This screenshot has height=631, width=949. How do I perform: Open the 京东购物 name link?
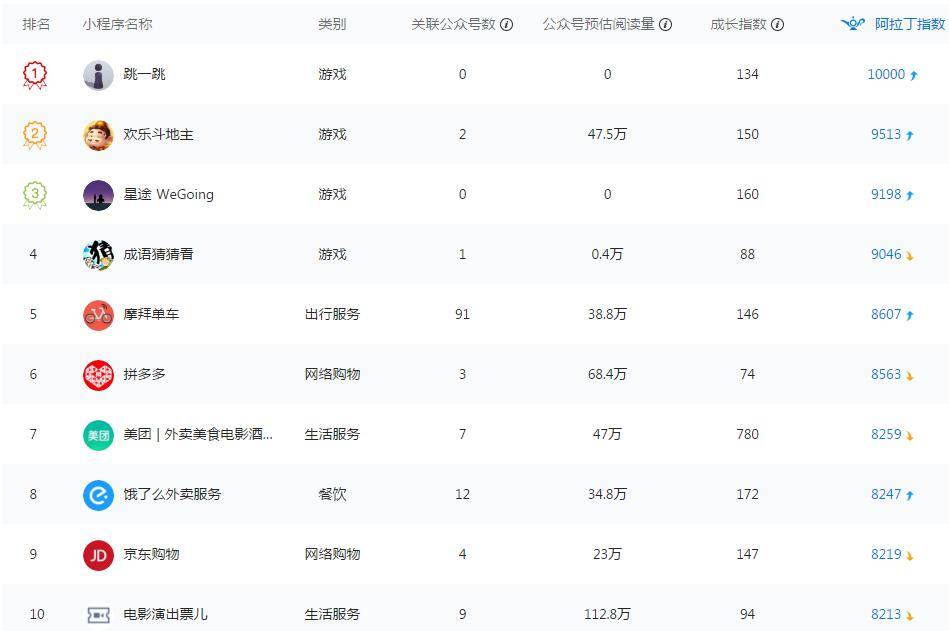point(151,554)
